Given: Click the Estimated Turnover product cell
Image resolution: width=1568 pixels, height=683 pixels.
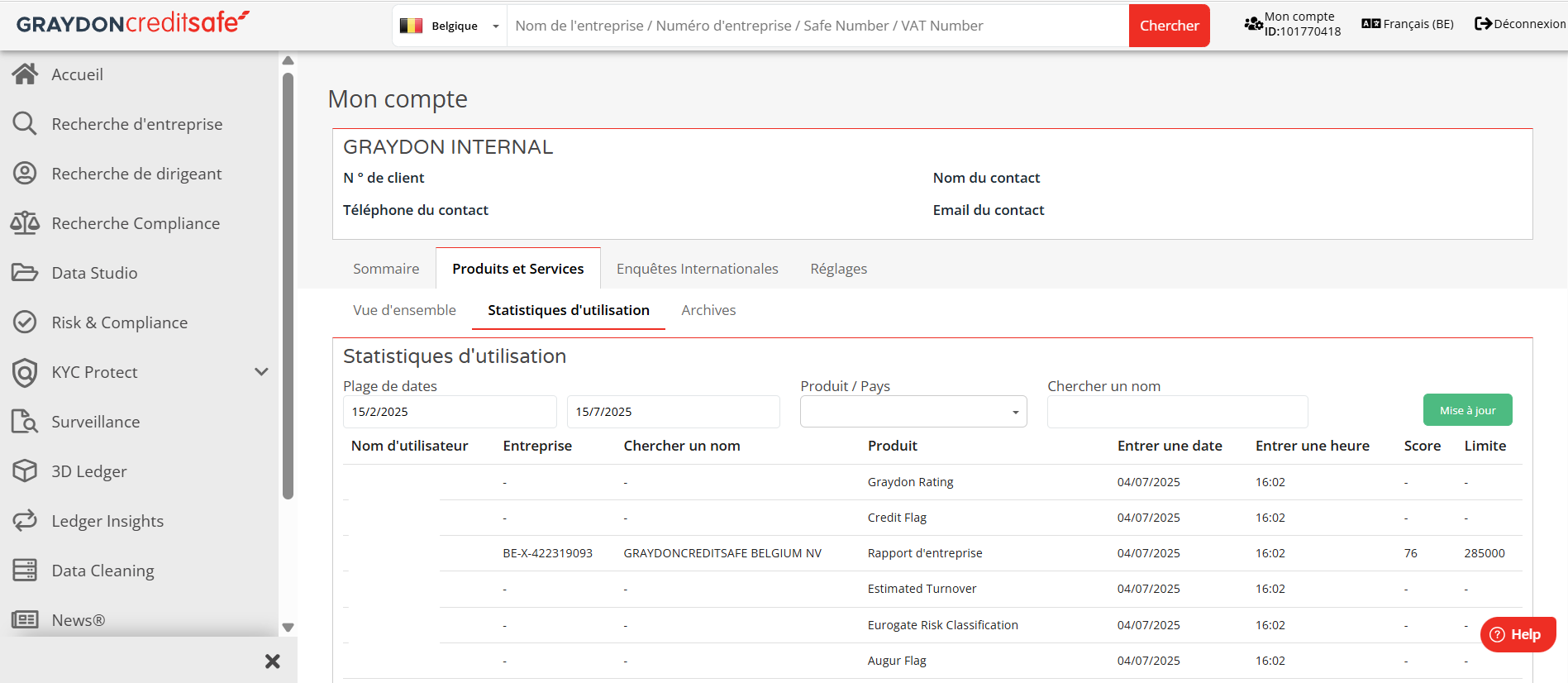Looking at the screenshot, I should (922, 589).
